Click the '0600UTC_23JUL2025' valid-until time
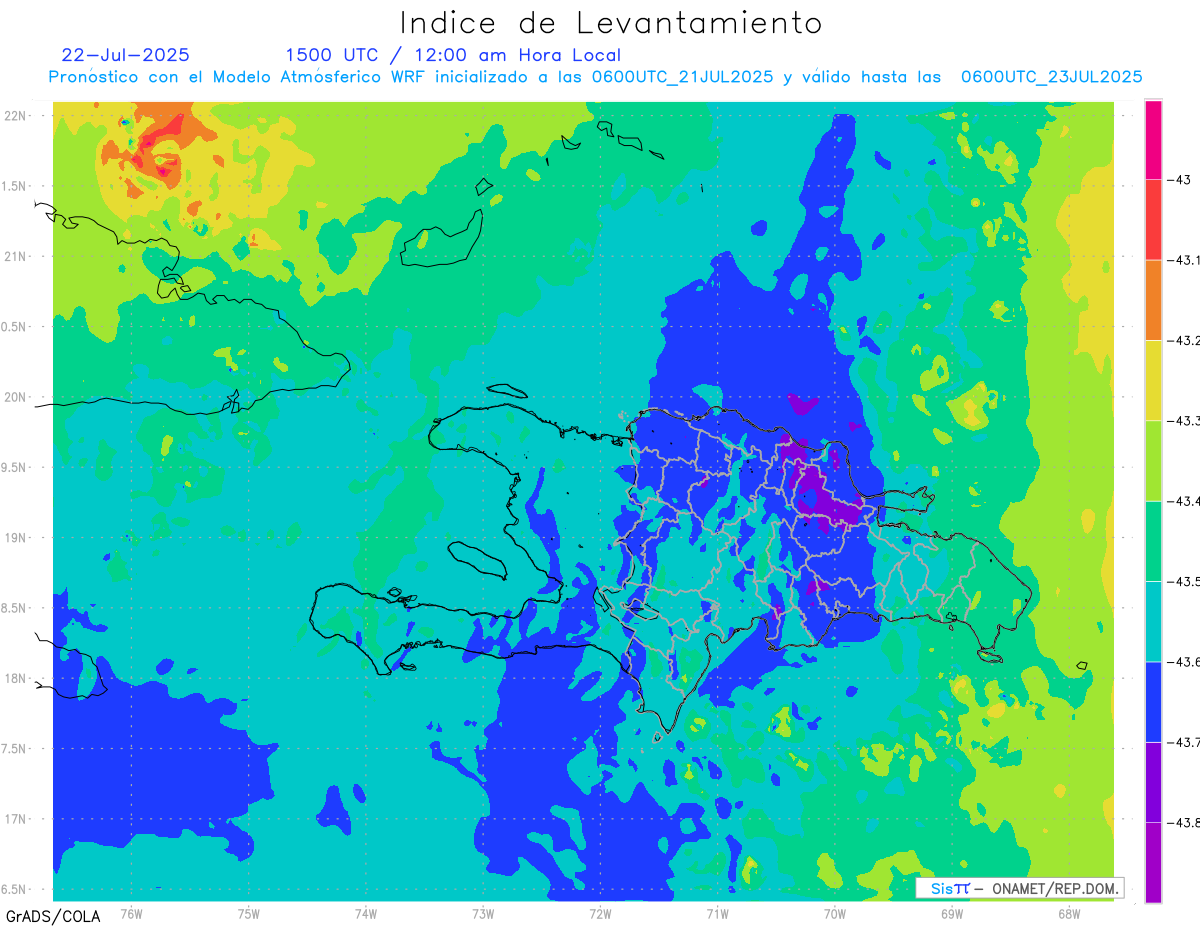Viewport: 1200px width, 927px height. [x=1051, y=77]
